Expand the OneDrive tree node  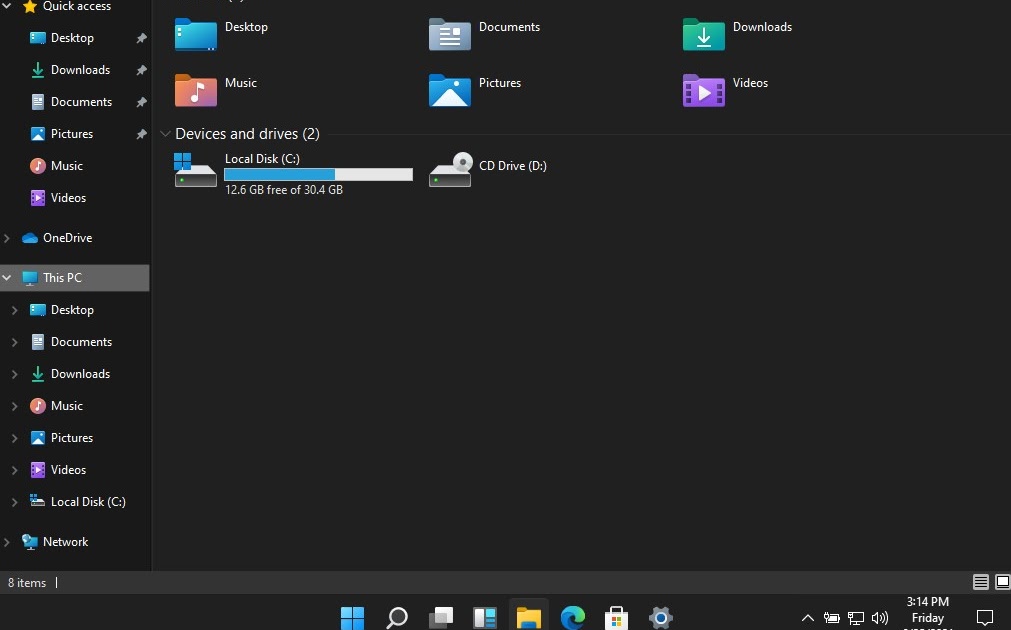pyautogui.click(x=6, y=238)
